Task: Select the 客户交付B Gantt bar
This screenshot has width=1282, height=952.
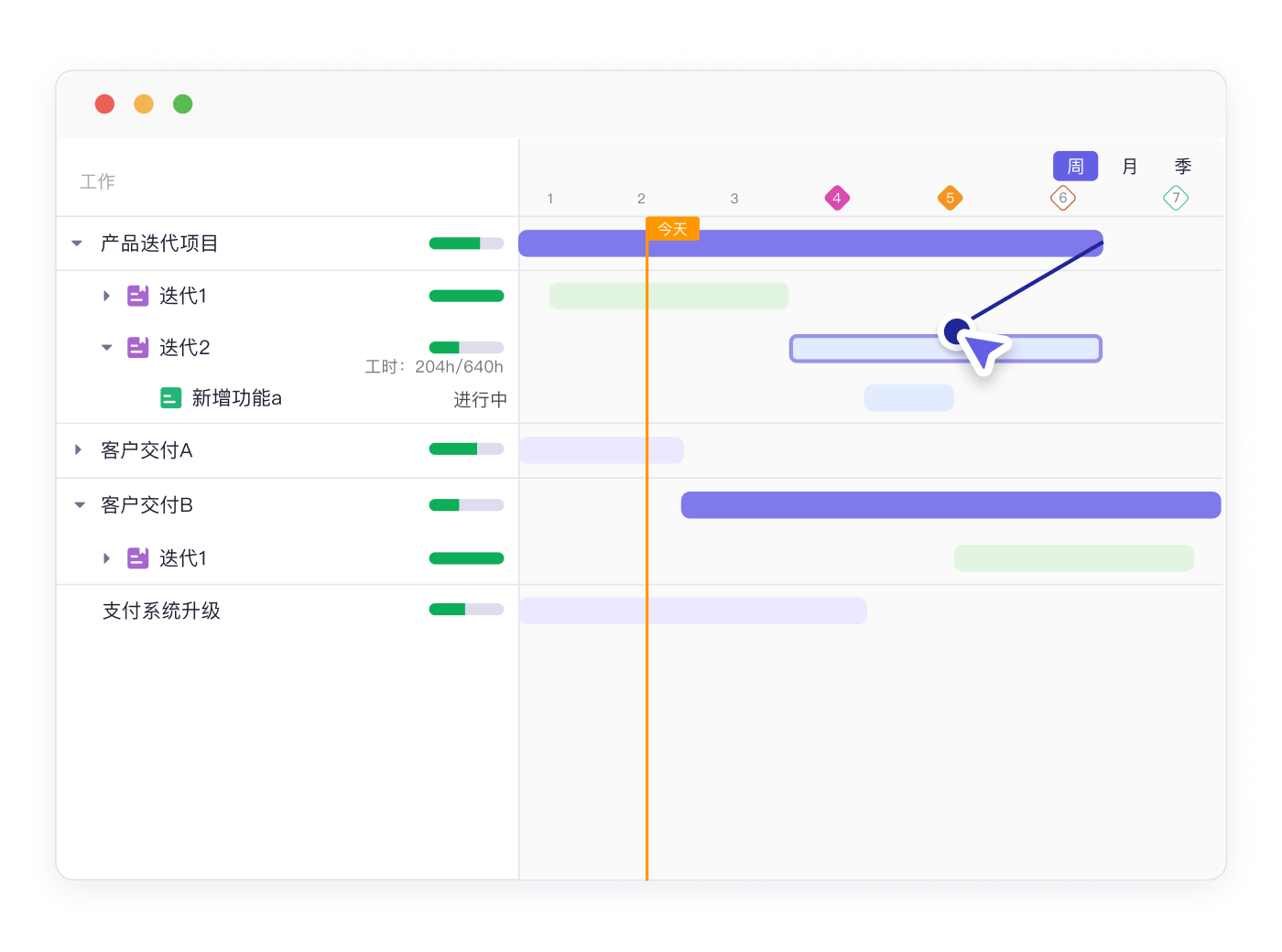Action: pos(951,505)
